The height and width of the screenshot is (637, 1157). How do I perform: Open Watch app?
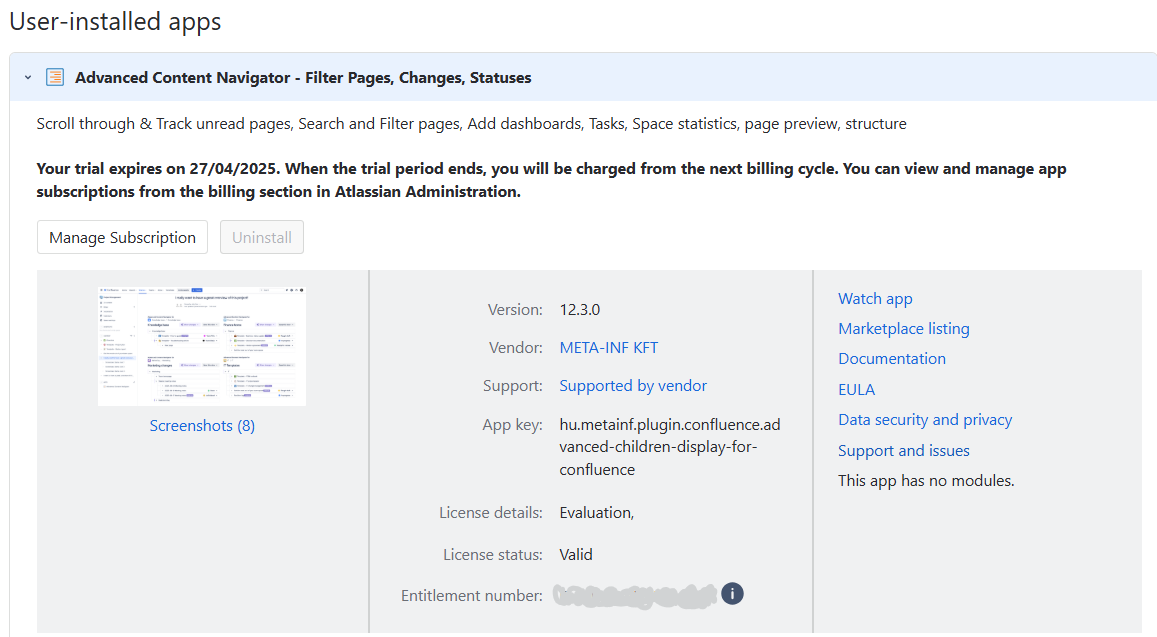[x=875, y=298]
